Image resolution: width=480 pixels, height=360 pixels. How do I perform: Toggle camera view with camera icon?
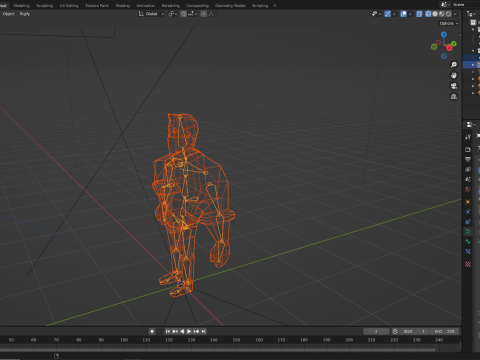point(454,86)
